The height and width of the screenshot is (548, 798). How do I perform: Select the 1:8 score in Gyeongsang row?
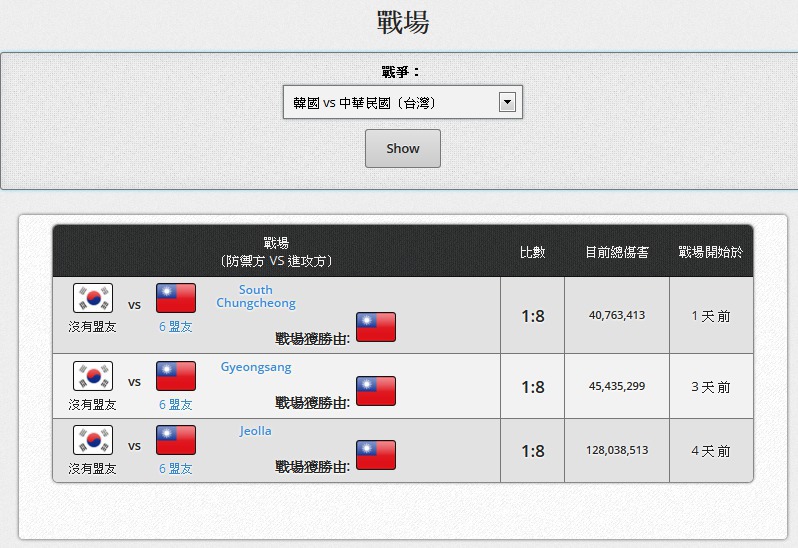pyautogui.click(x=533, y=387)
